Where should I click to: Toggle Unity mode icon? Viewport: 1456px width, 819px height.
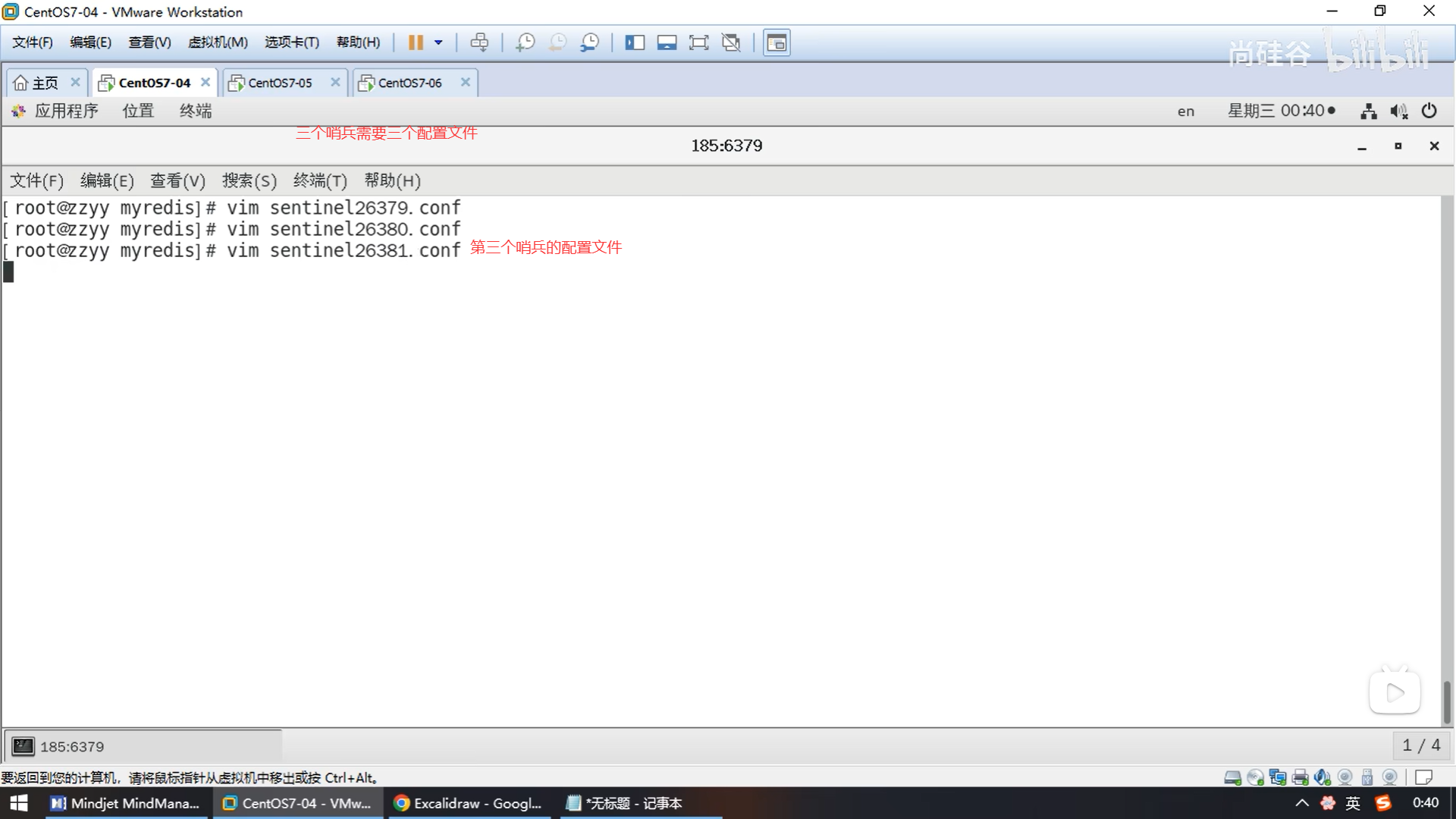point(731,42)
